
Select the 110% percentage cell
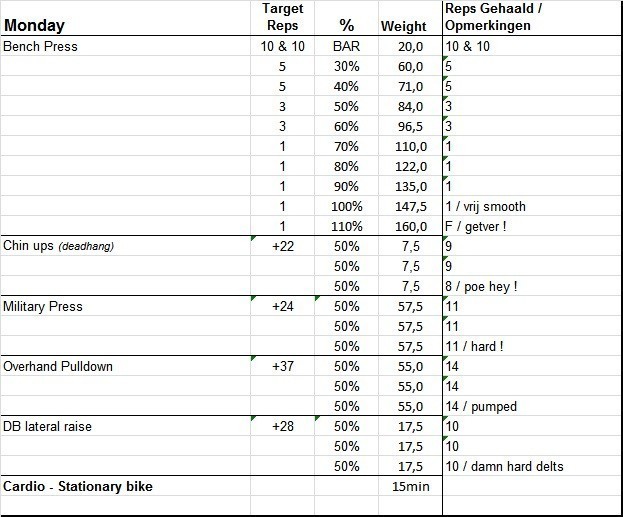tap(347, 226)
